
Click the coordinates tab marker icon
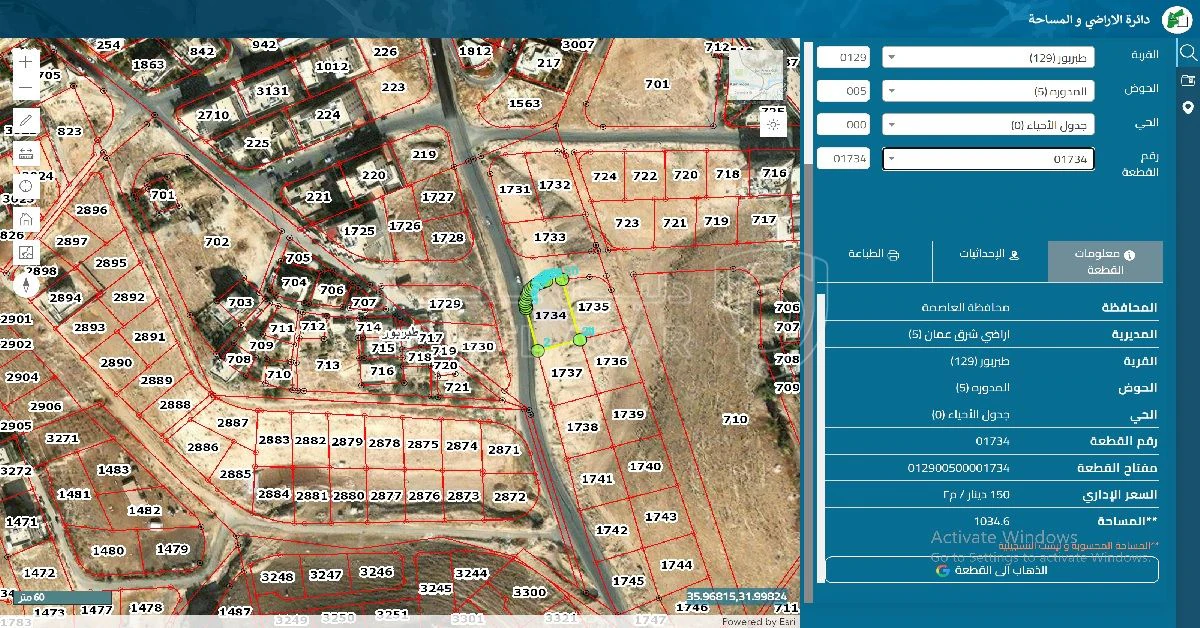pyautogui.click(x=1015, y=255)
